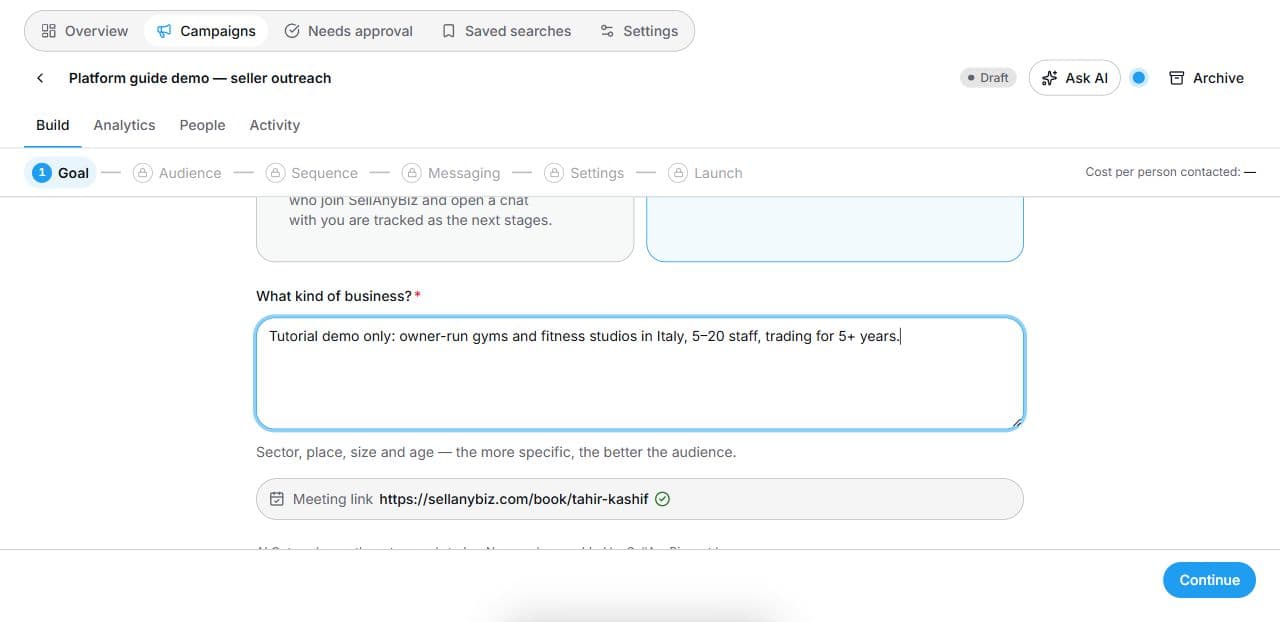Screen dimensions: 1280x622
Task: Click the text area resize handle
Action: tap(1017, 423)
